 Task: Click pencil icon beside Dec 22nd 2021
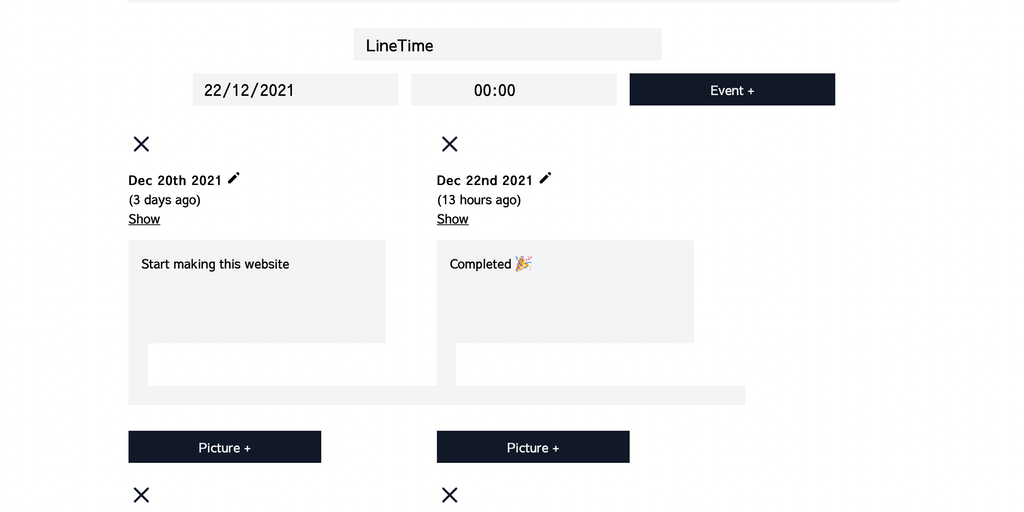[545, 178]
